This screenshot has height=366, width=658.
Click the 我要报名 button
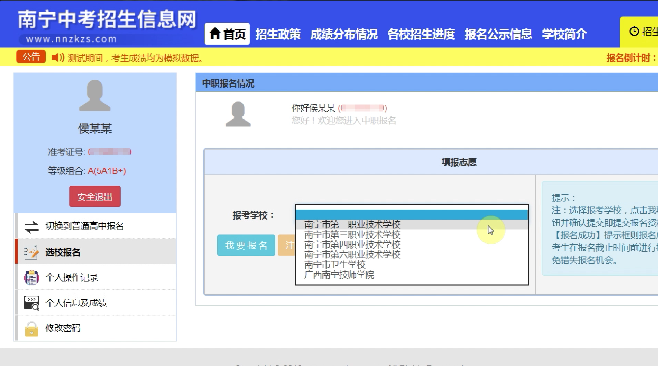click(x=246, y=245)
